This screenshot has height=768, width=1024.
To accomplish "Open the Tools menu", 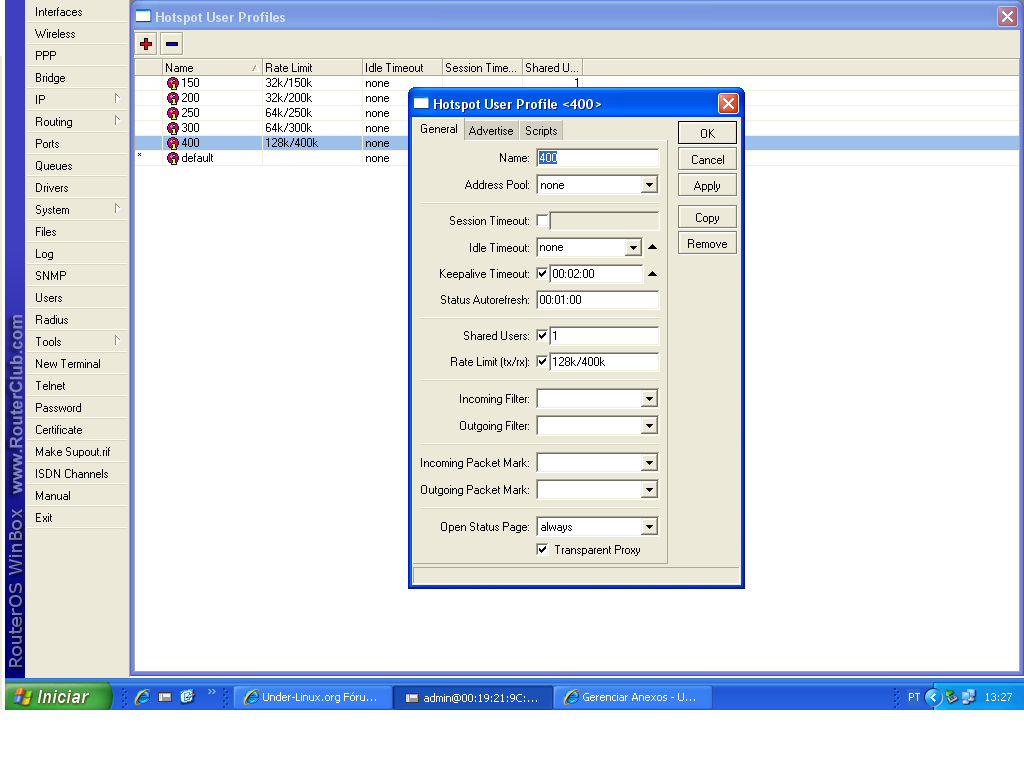I will click(77, 342).
